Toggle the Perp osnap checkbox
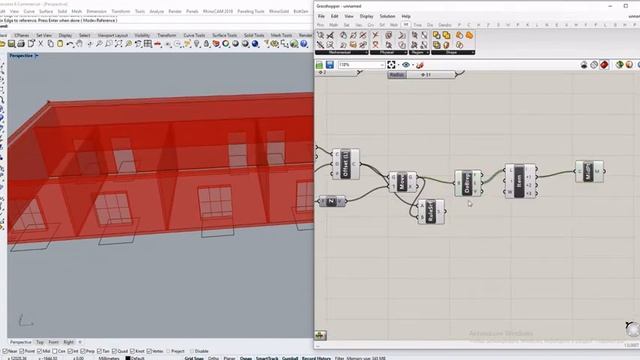Image resolution: width=640 pixels, height=360 pixels. [83, 351]
